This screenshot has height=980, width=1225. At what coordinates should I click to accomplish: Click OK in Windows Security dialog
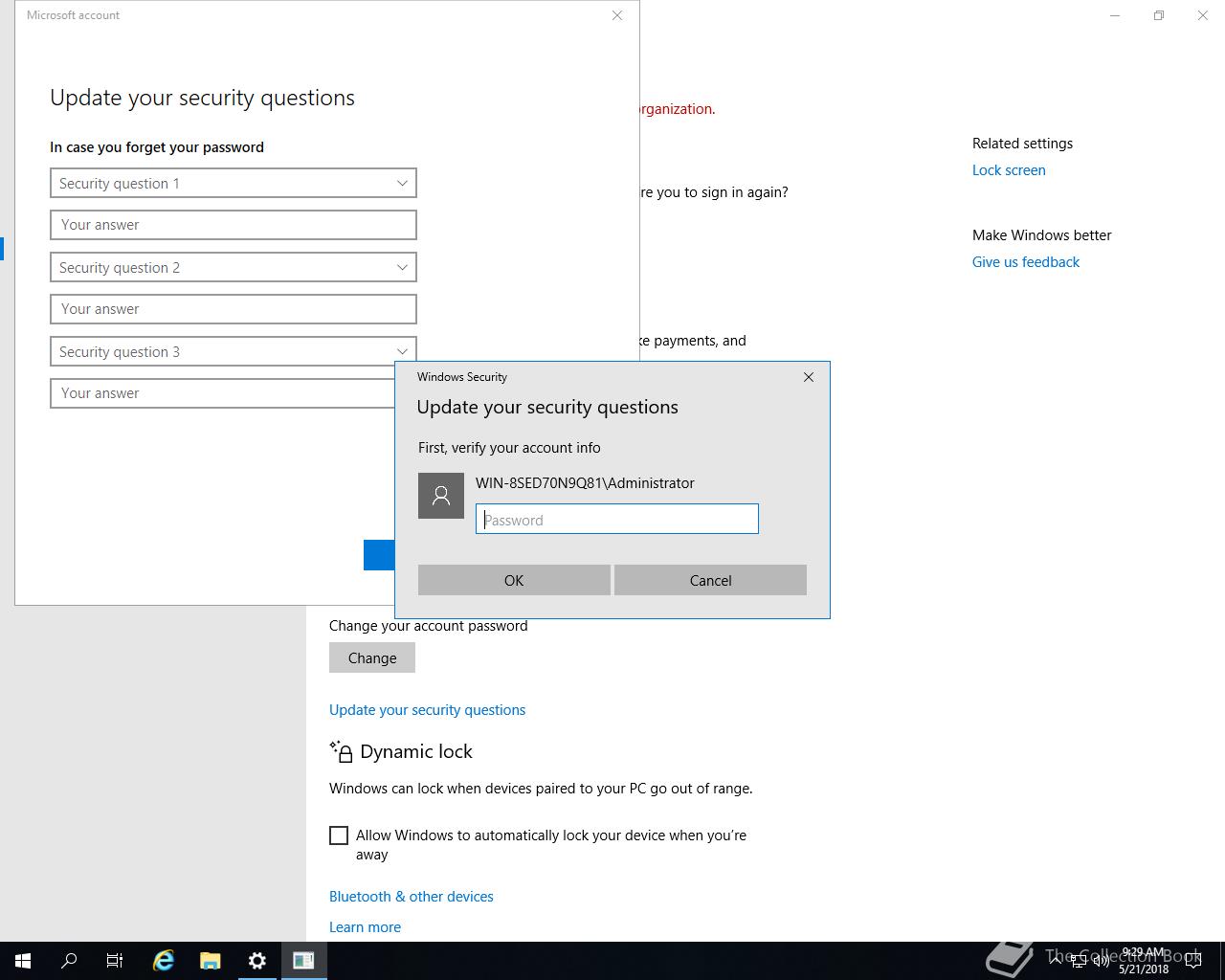514,580
